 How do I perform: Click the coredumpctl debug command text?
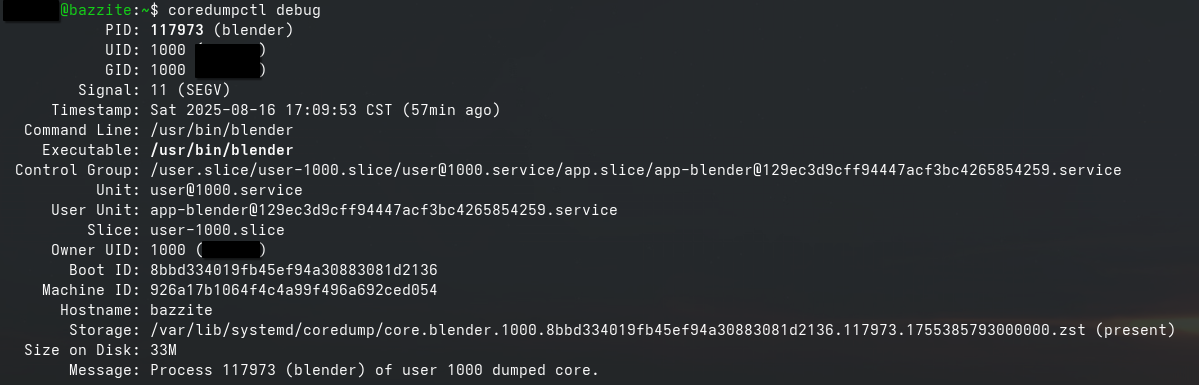(244, 11)
